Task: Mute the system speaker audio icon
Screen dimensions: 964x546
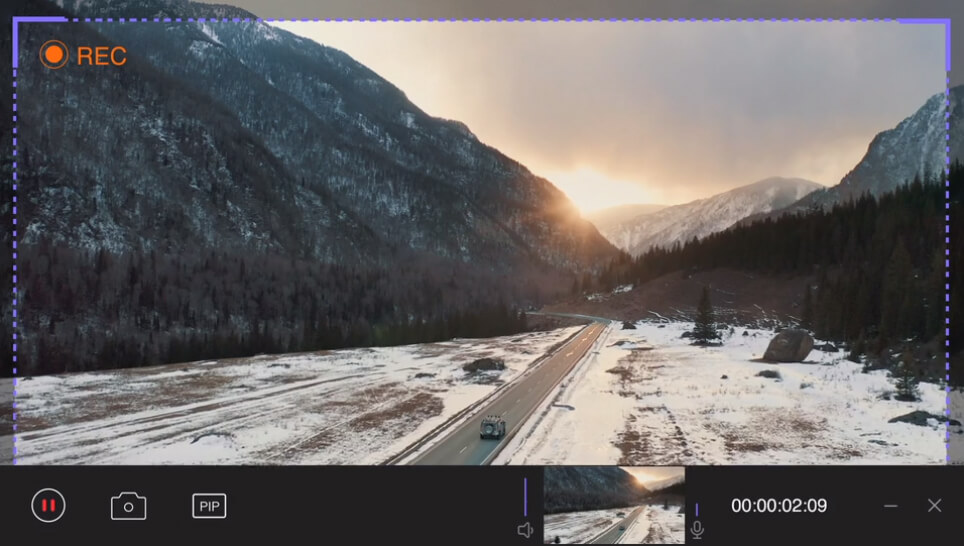Action: (525, 530)
